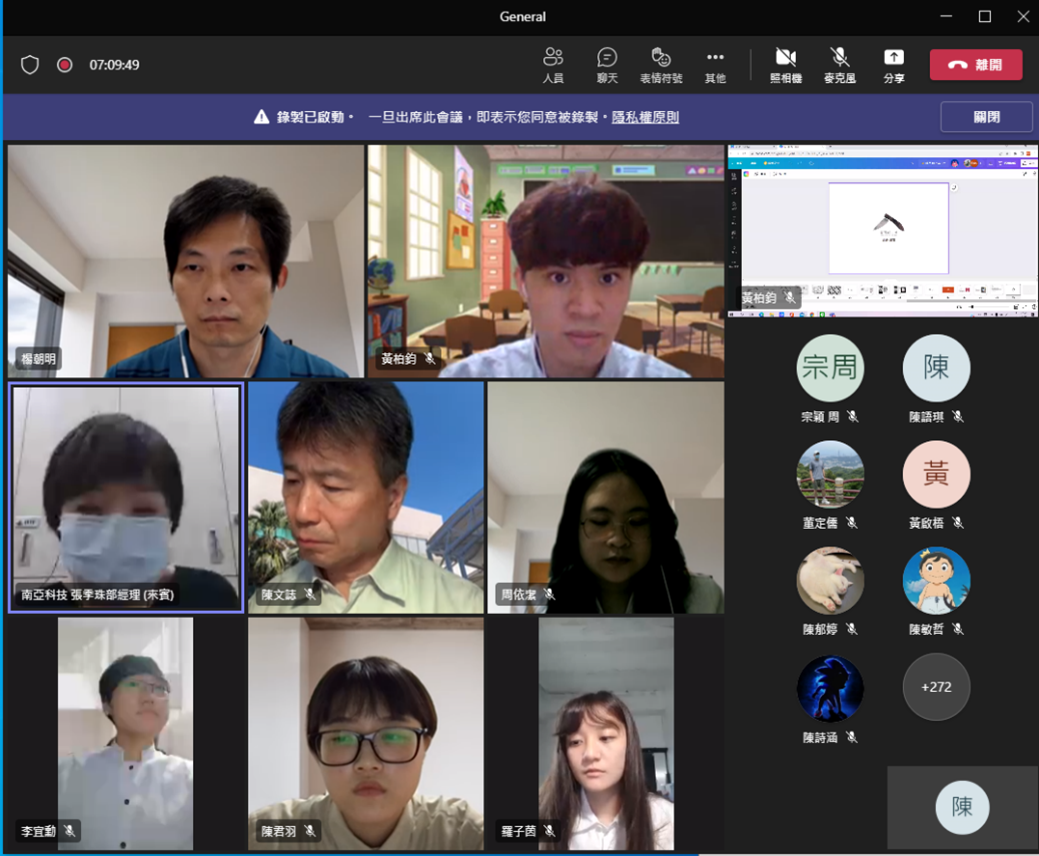Click the muted mic icon beside 陳郁婷
Screen dimensions: 1039x856
852,629
